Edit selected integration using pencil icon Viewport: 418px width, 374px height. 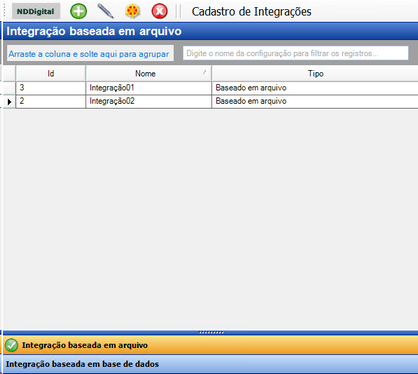[106, 11]
